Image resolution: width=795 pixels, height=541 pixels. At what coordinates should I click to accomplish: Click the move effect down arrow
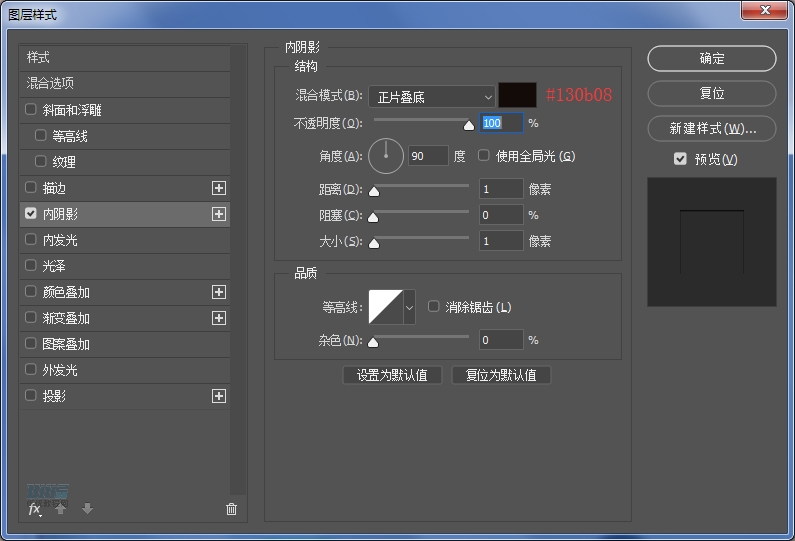pyautogui.click(x=87, y=509)
